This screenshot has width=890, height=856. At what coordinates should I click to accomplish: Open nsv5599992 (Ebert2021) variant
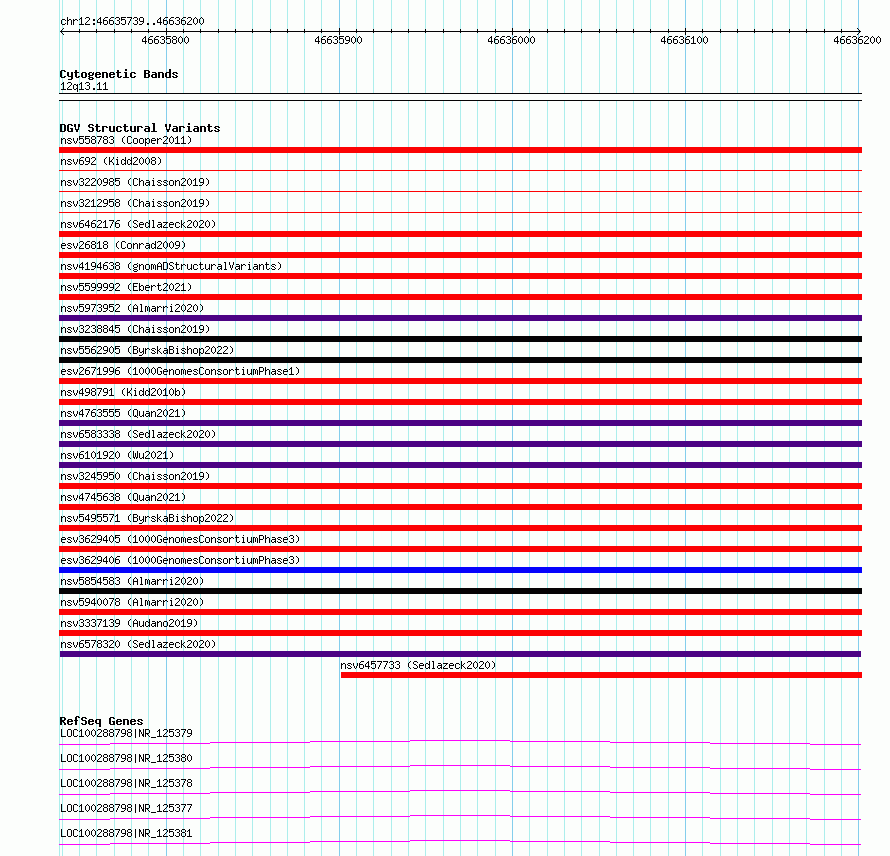tap(126, 287)
